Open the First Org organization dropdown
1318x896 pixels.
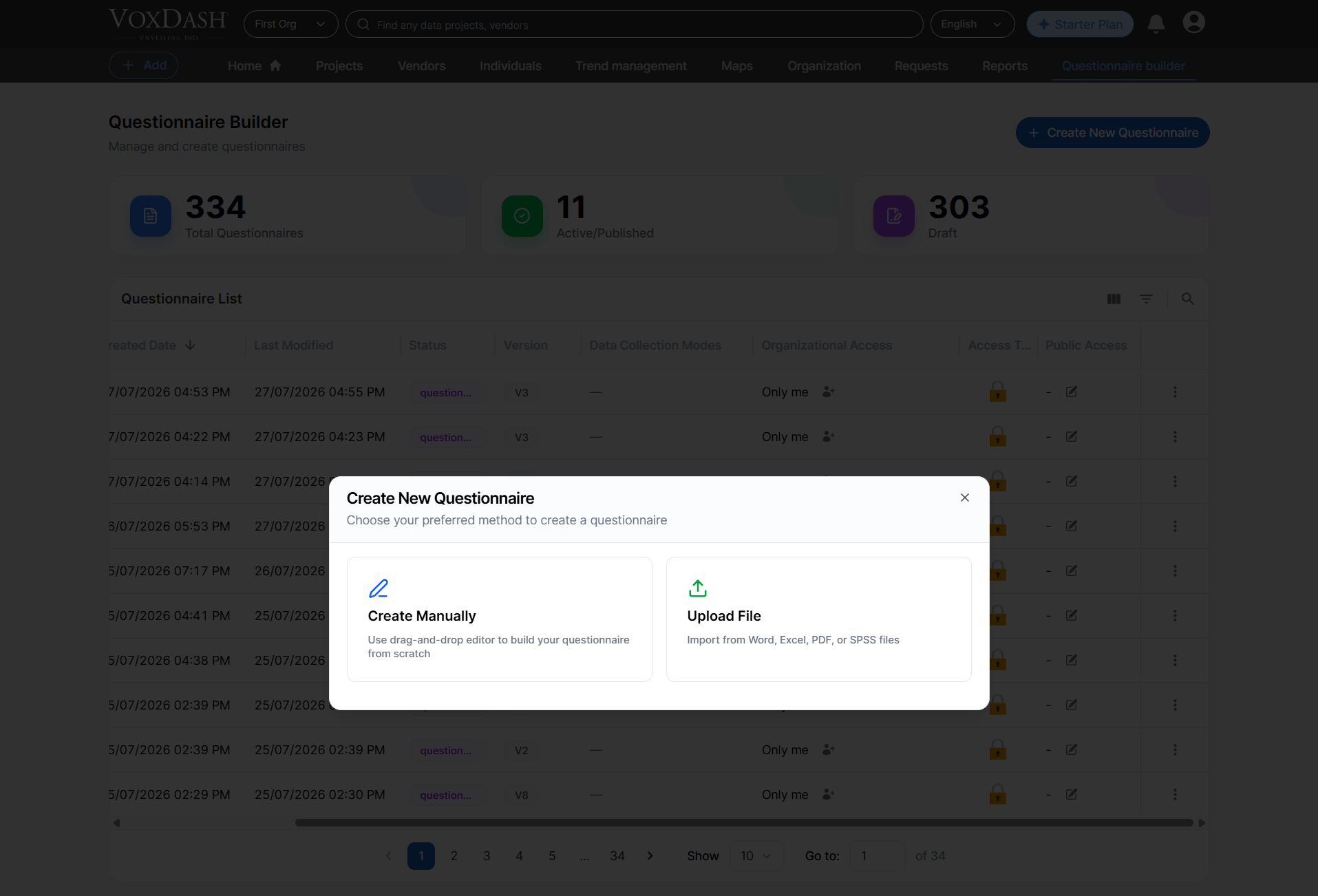(x=290, y=24)
